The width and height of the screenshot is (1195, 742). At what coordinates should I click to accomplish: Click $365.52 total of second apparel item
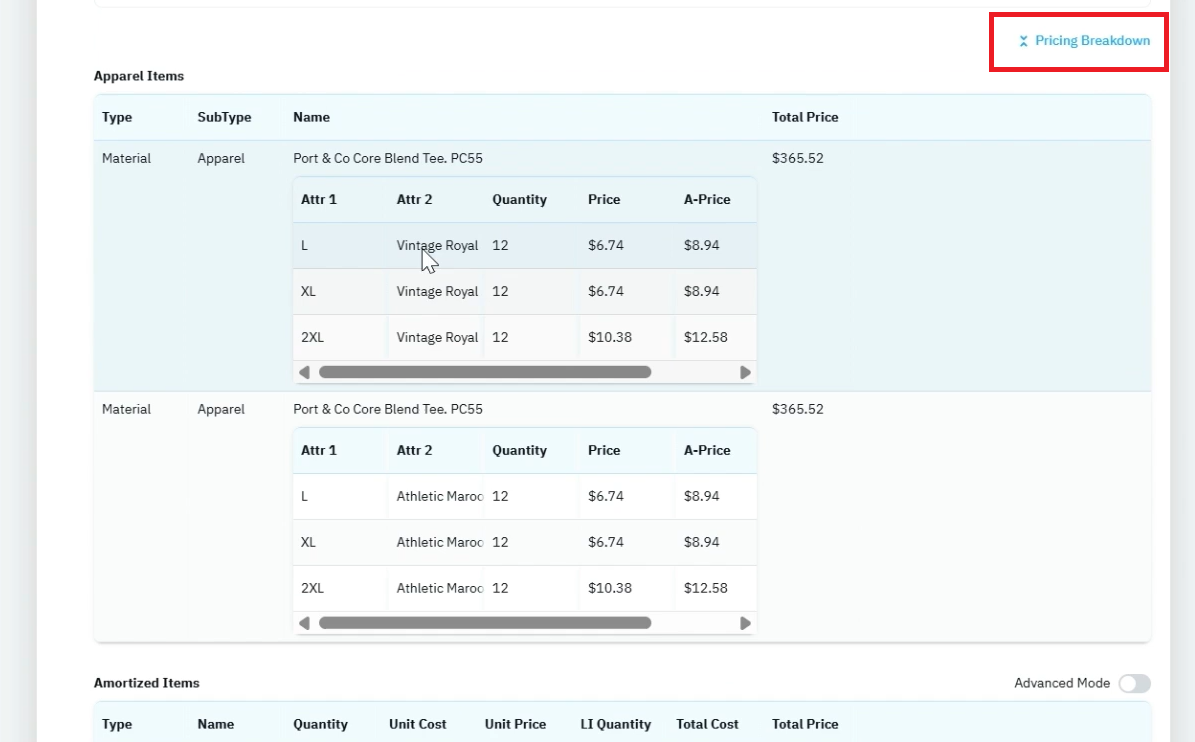798,409
